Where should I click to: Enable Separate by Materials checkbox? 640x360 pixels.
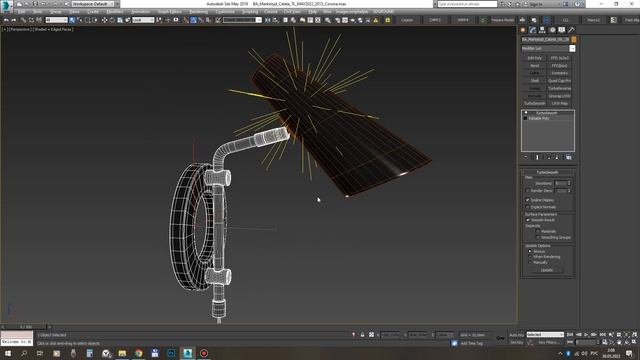pyautogui.click(x=538, y=231)
